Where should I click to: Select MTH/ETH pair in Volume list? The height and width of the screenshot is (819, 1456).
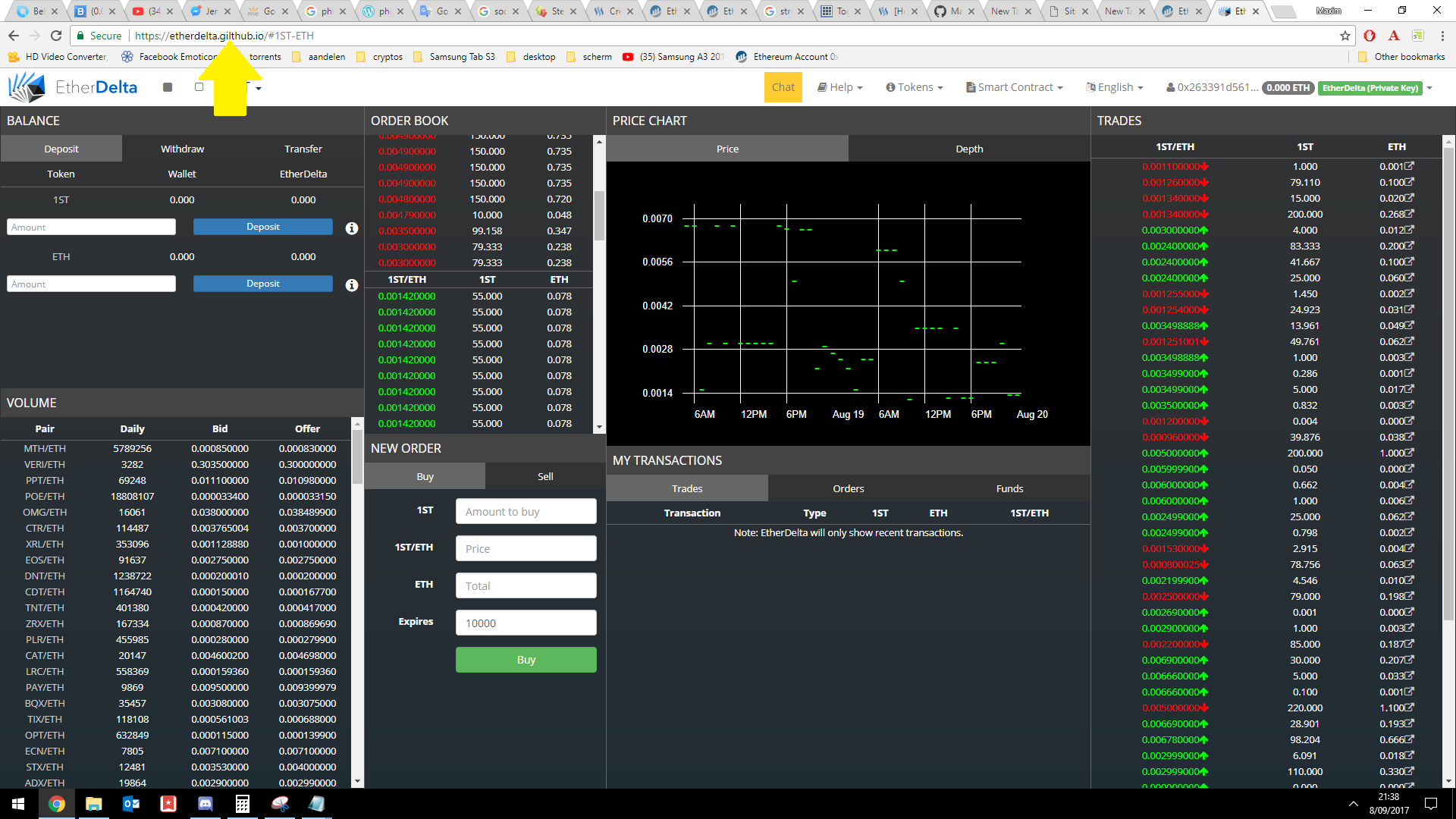pos(176,448)
